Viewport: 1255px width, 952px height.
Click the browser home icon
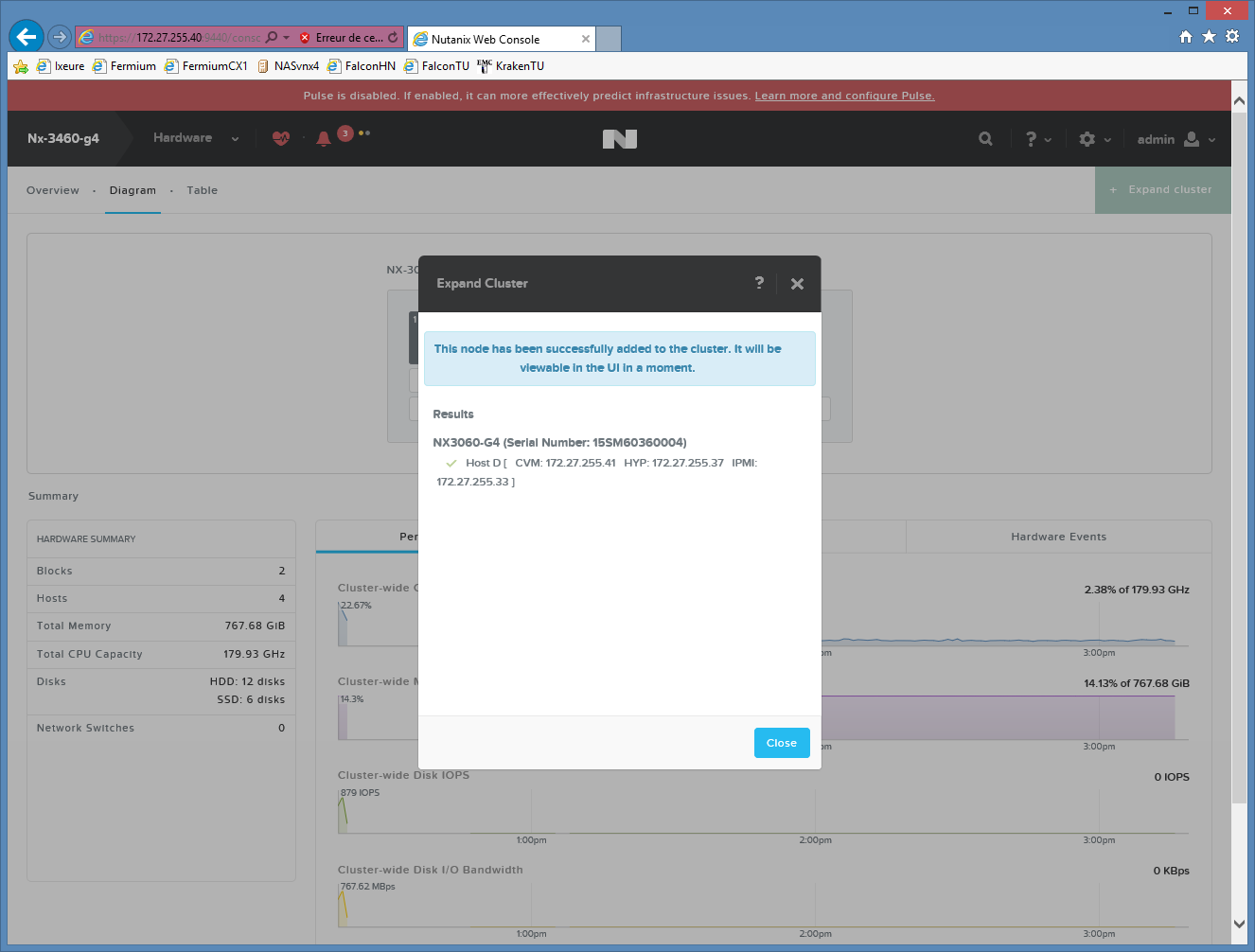1186,37
